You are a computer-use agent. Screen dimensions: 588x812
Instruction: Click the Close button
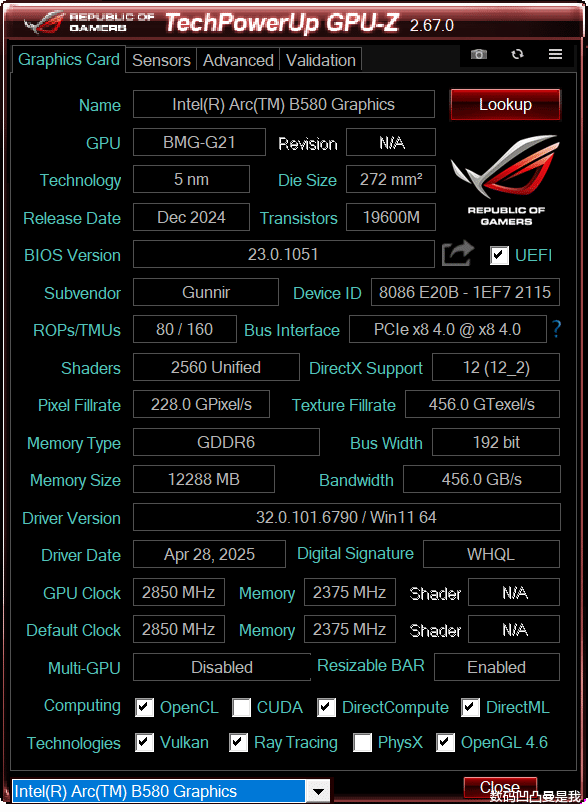coord(500,788)
